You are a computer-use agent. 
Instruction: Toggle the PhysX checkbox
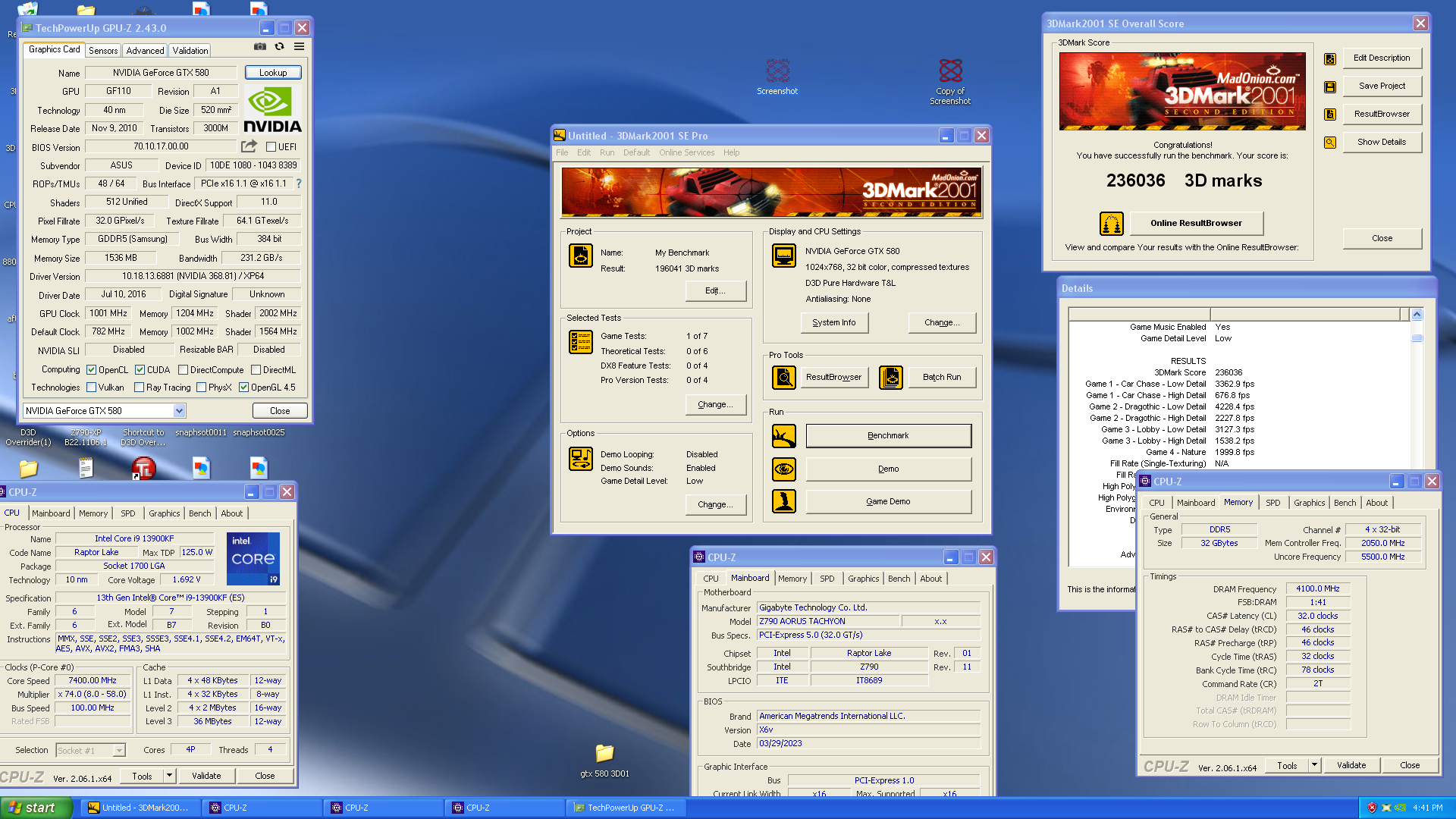pyautogui.click(x=201, y=388)
